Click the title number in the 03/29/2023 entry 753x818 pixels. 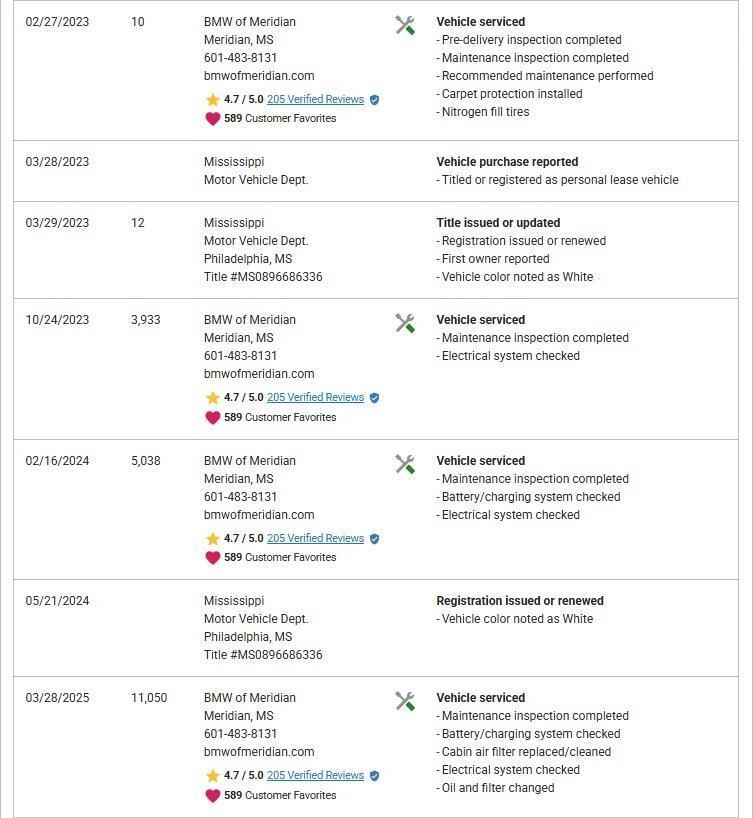(263, 277)
